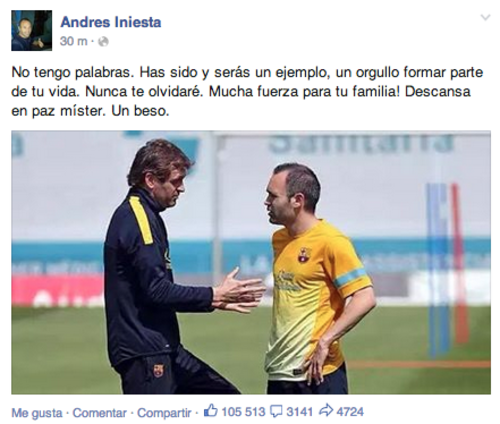The width and height of the screenshot is (500, 424).
Task: Open the profile picture thumbnail
Action: pos(32,30)
